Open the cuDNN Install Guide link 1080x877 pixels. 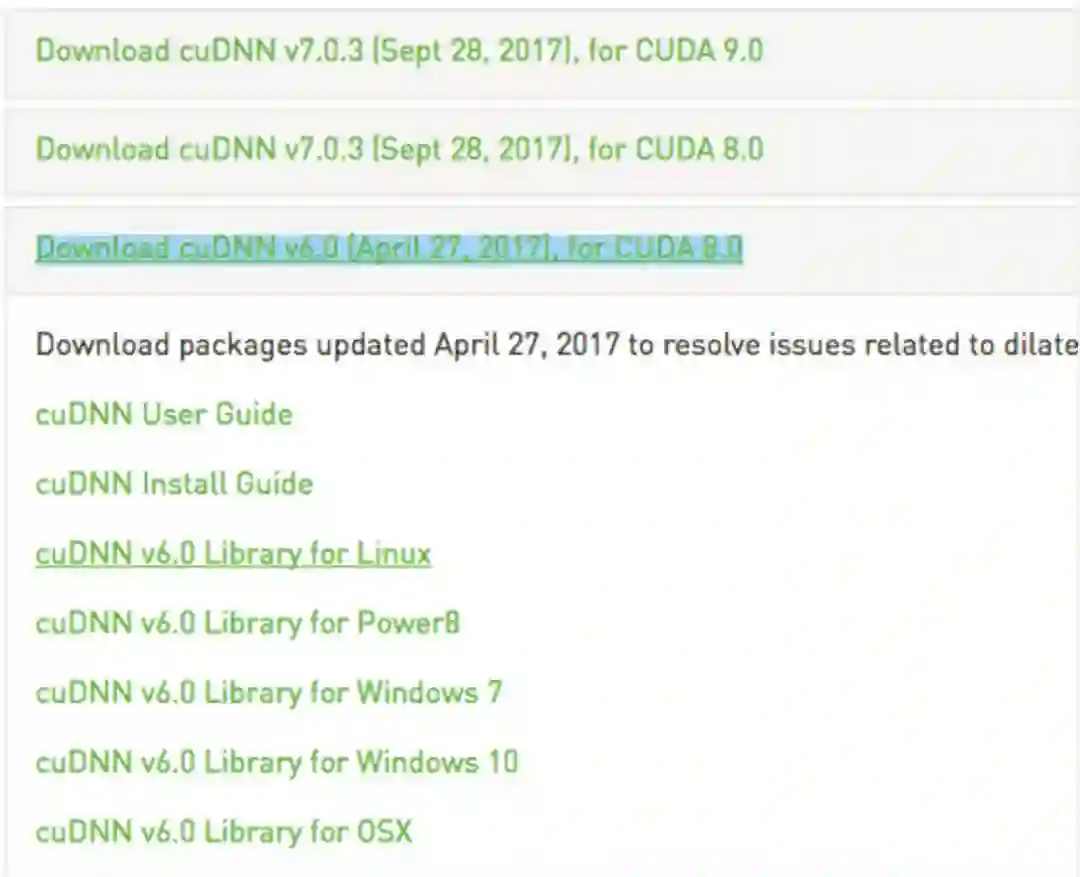point(174,484)
